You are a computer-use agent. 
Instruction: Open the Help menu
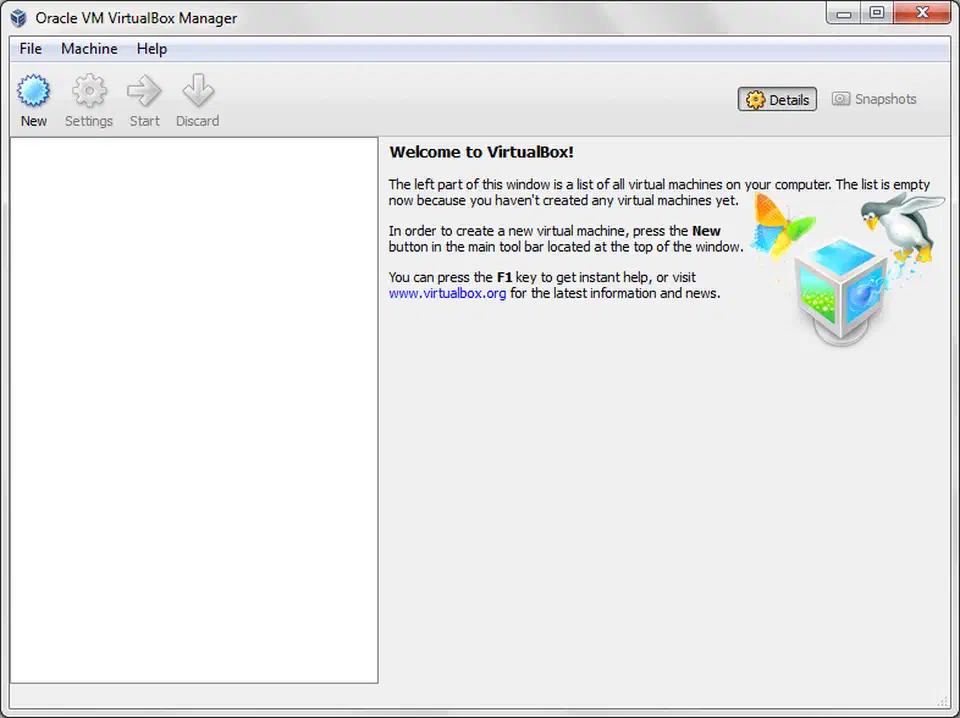pos(151,48)
